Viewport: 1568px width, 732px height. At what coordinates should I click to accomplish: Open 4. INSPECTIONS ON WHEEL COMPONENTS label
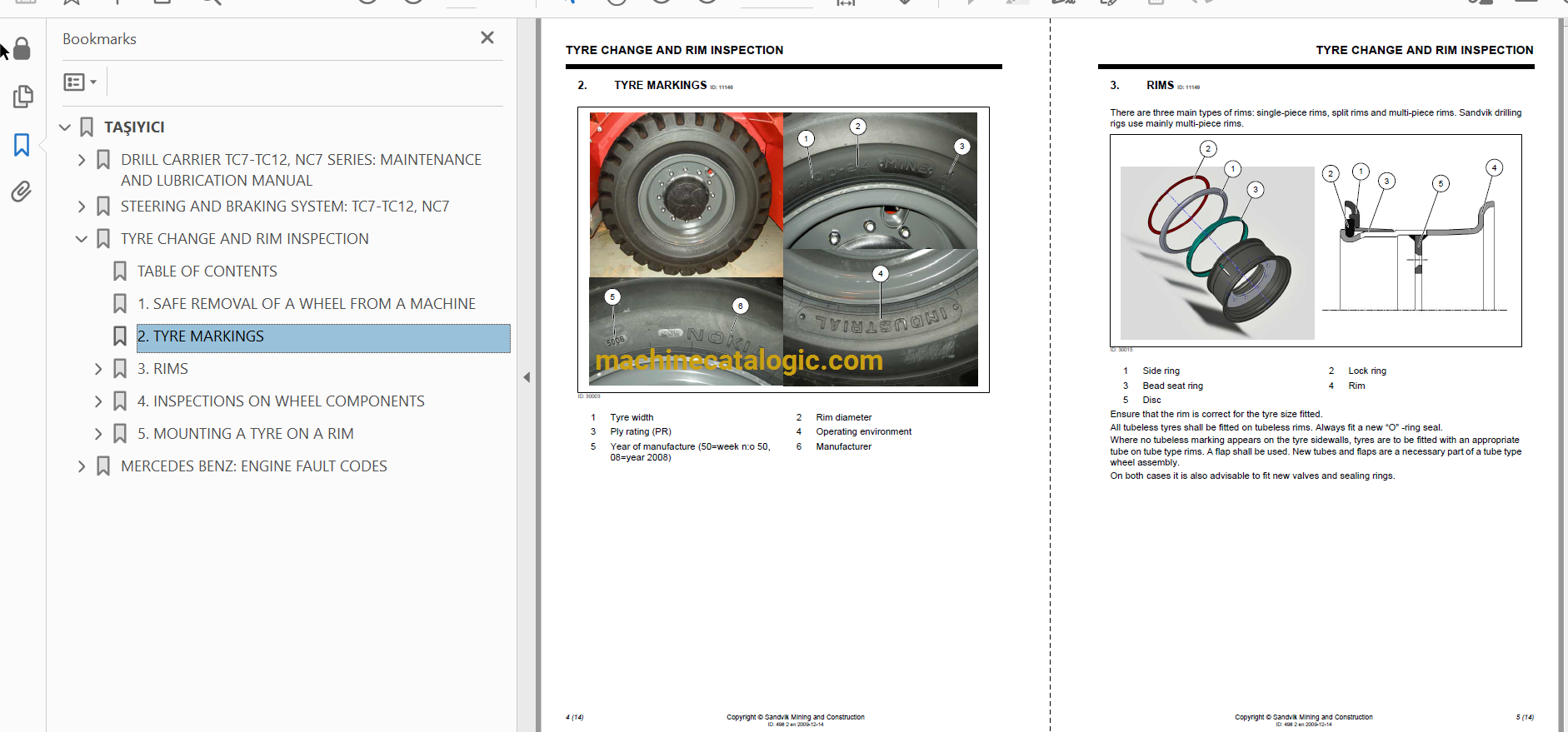click(281, 401)
